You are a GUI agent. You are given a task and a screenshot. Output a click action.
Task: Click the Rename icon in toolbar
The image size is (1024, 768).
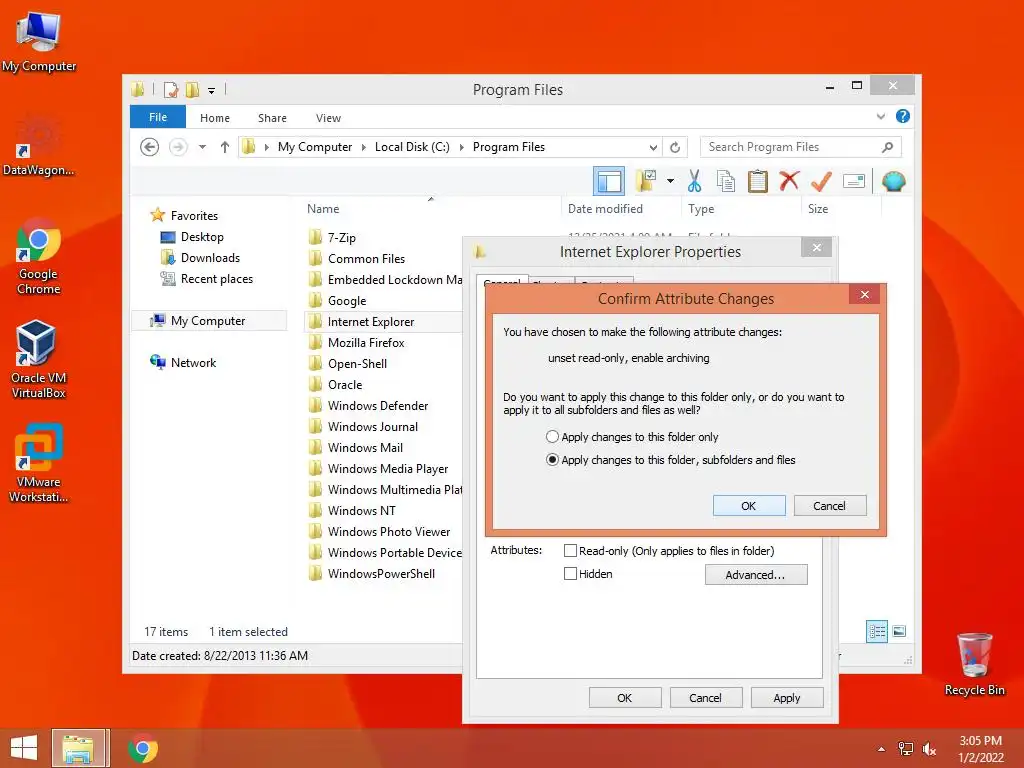(854, 181)
